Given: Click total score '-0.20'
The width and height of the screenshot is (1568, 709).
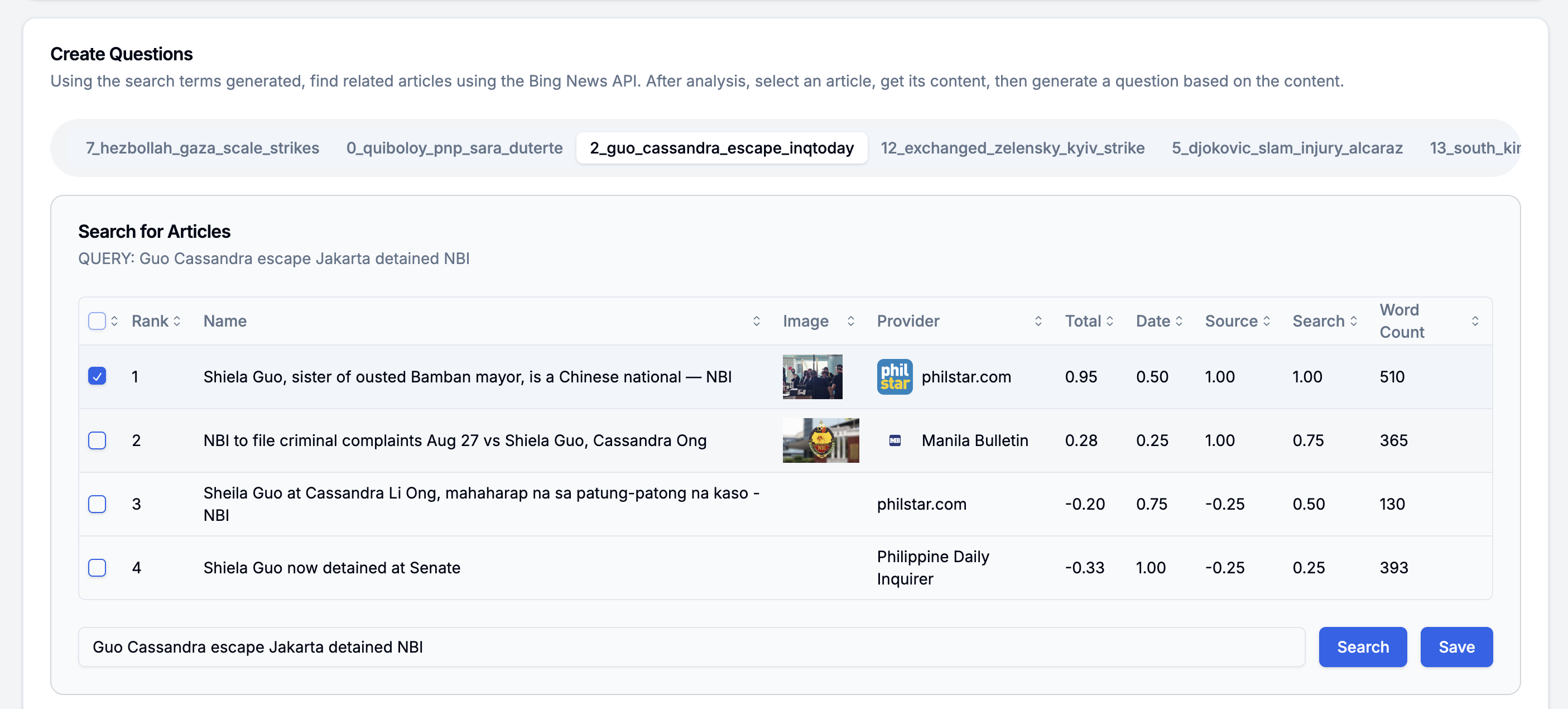Looking at the screenshot, I should [1084, 504].
